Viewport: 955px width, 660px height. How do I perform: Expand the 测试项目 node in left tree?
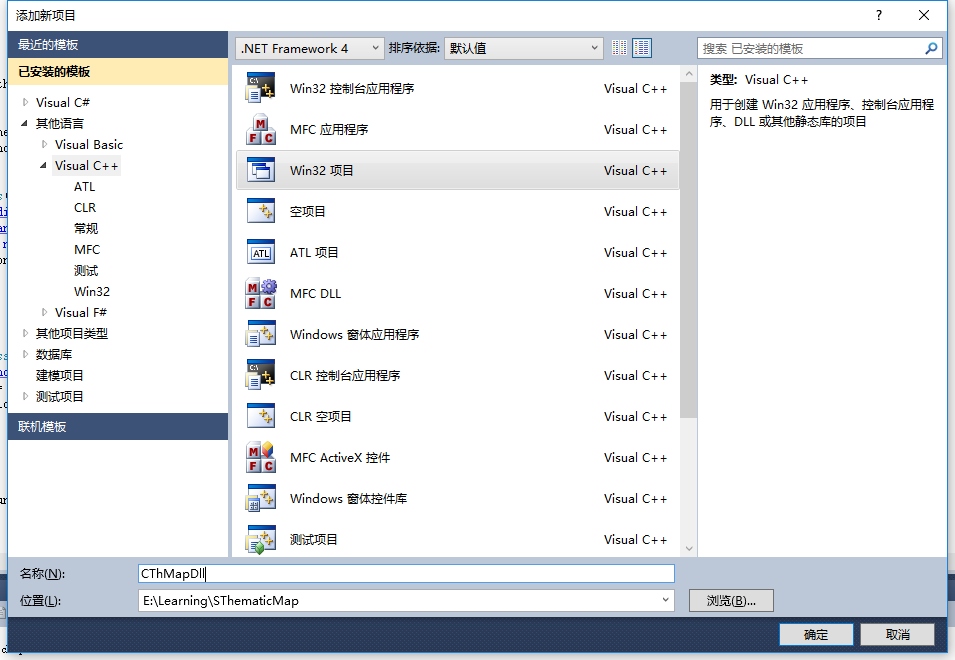point(26,396)
